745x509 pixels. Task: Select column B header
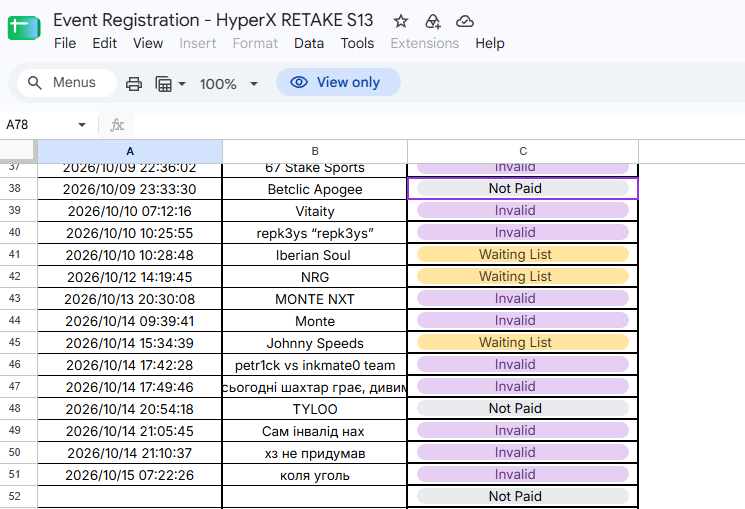[315, 152]
